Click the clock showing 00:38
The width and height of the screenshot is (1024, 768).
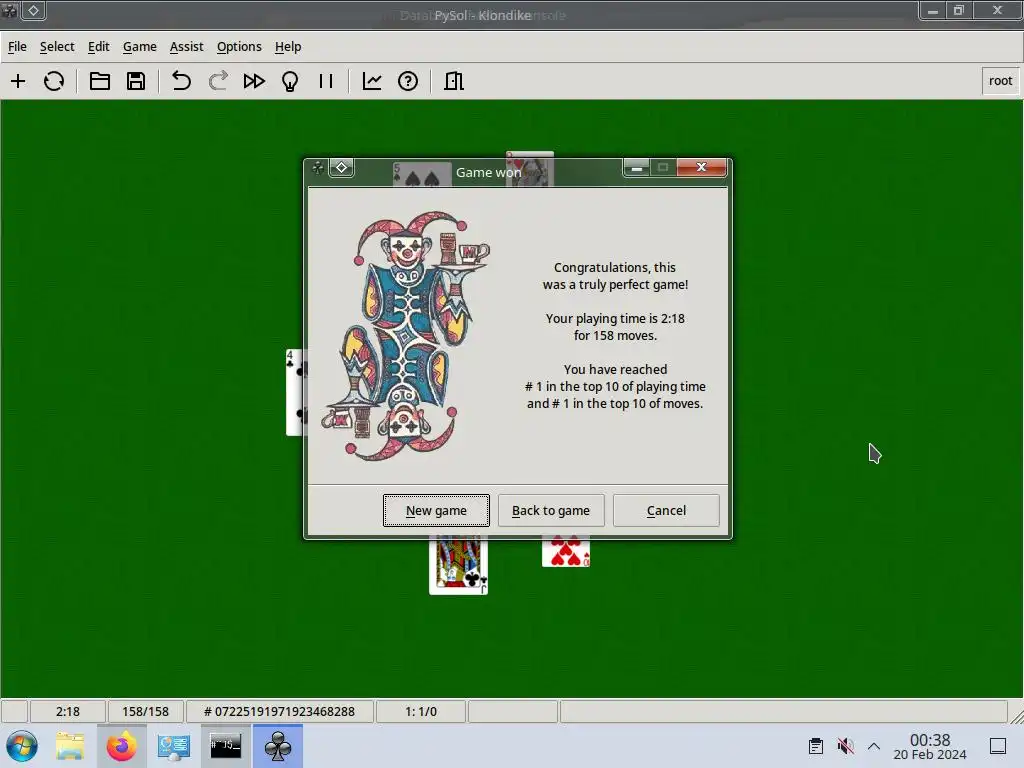click(x=930, y=746)
